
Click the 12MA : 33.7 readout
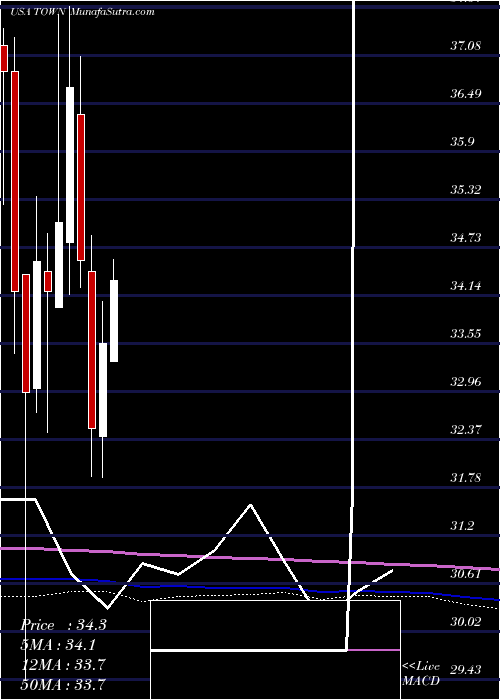click(63, 665)
